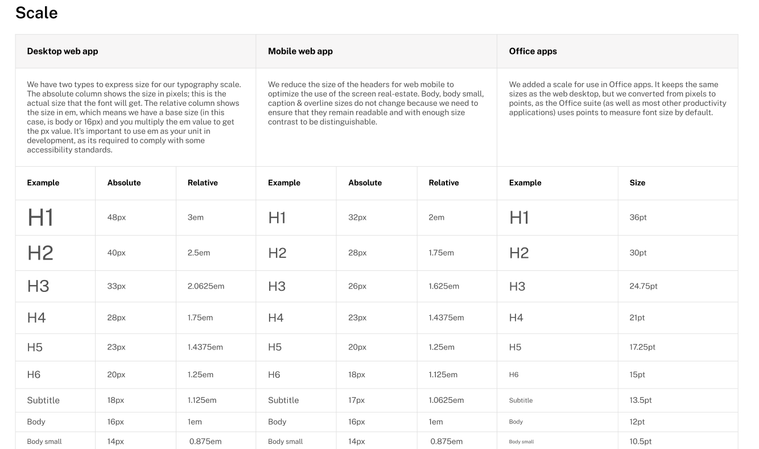
Task: Click the Office apps Size column header
Action: (637, 182)
